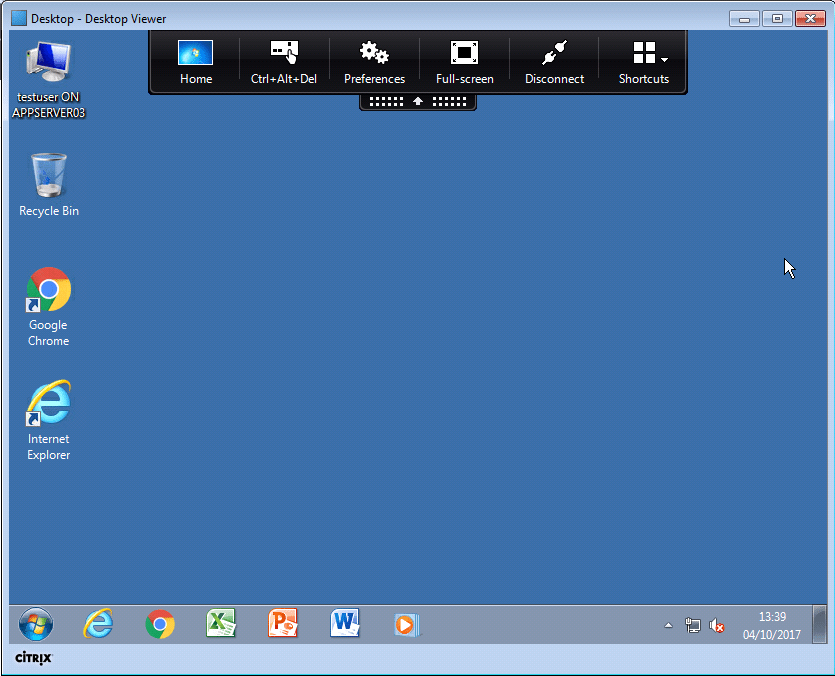Maximize the Desktop Viewer window
This screenshot has width=835, height=676.
(x=777, y=19)
